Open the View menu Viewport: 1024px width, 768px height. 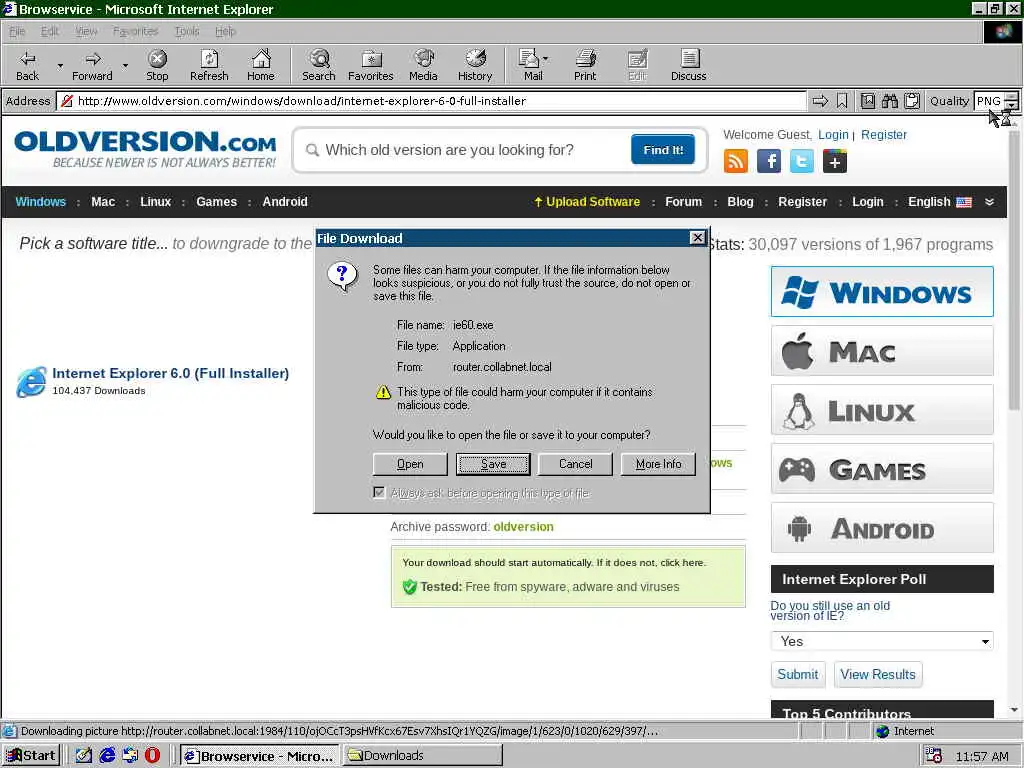[x=86, y=31]
